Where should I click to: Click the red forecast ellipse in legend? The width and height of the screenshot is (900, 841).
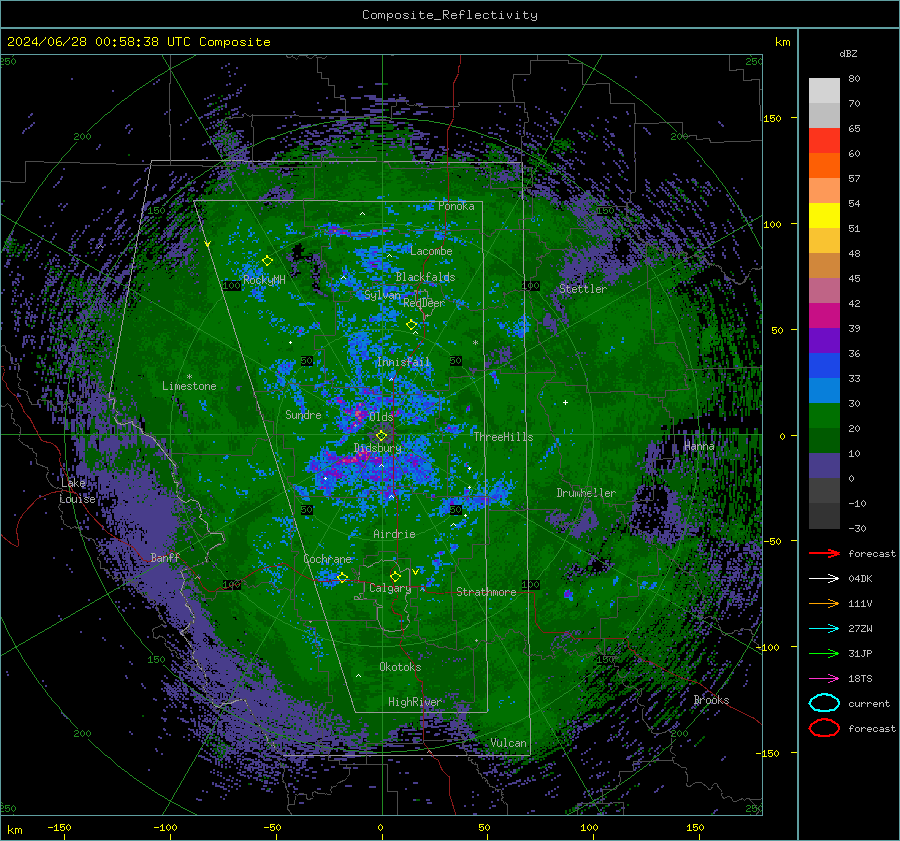point(824,728)
